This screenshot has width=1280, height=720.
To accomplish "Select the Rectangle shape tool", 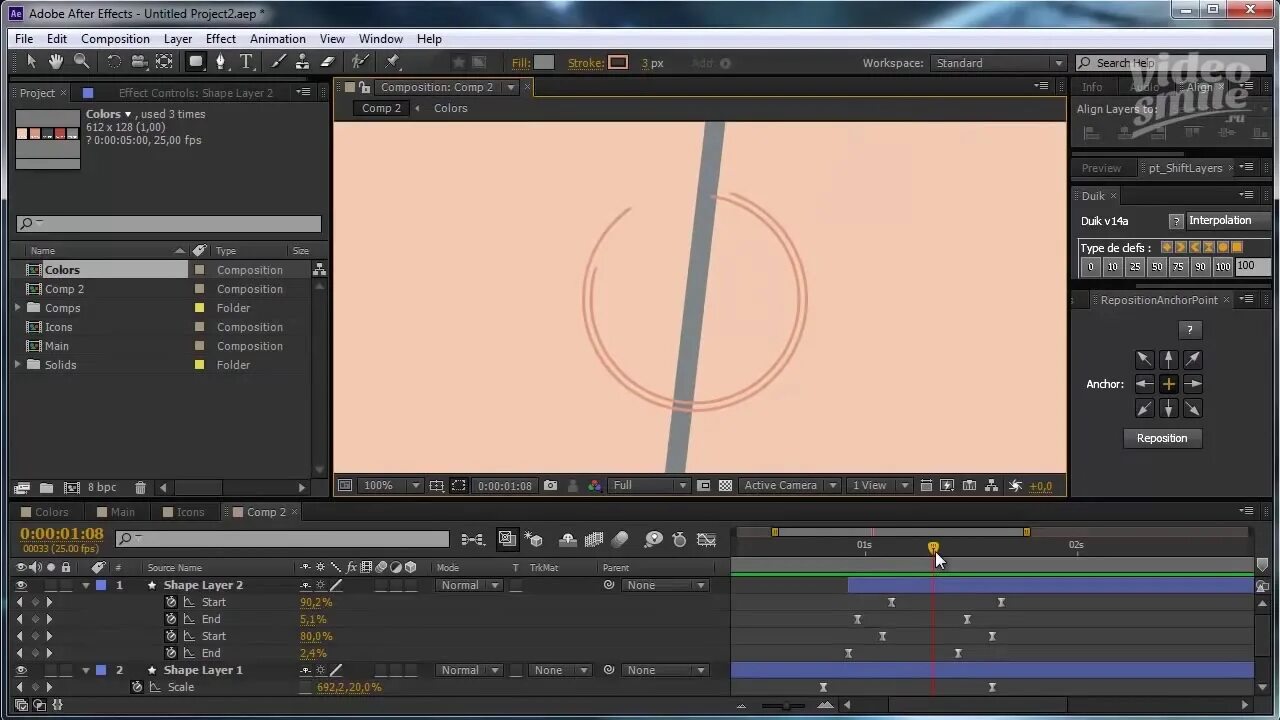I will pos(194,62).
